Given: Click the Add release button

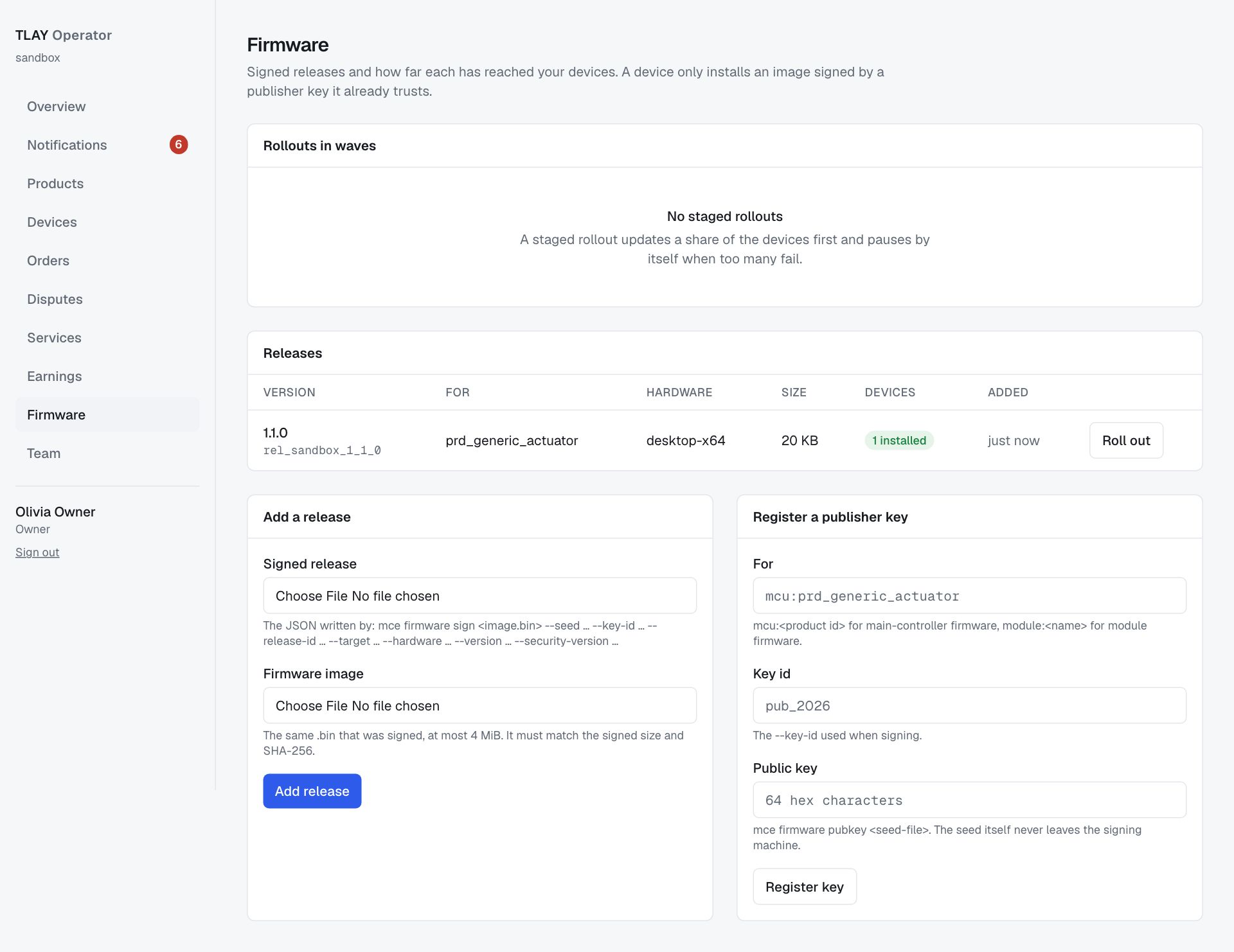Looking at the screenshot, I should pos(312,791).
